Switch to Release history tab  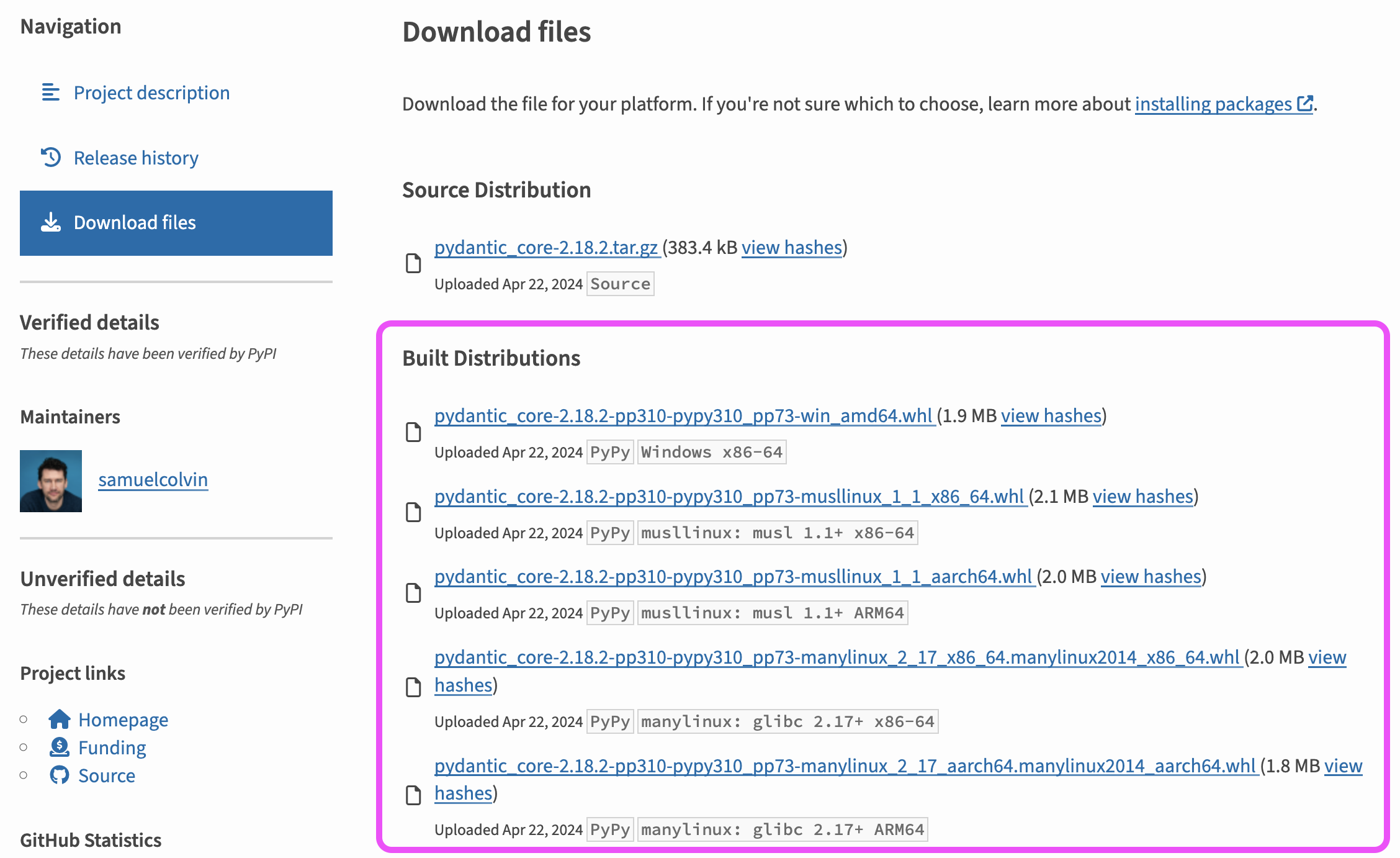coord(136,158)
